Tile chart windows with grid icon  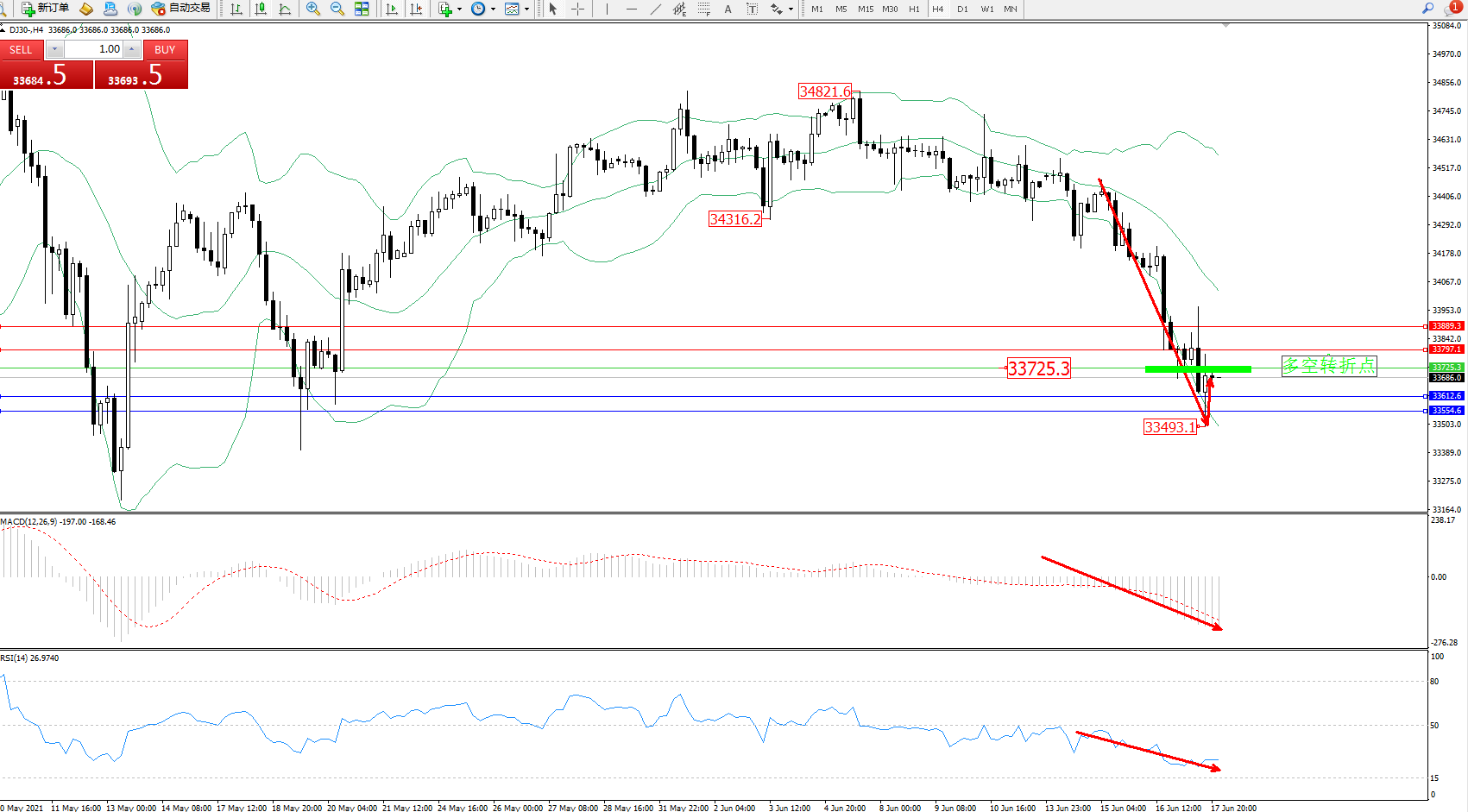pos(362,9)
